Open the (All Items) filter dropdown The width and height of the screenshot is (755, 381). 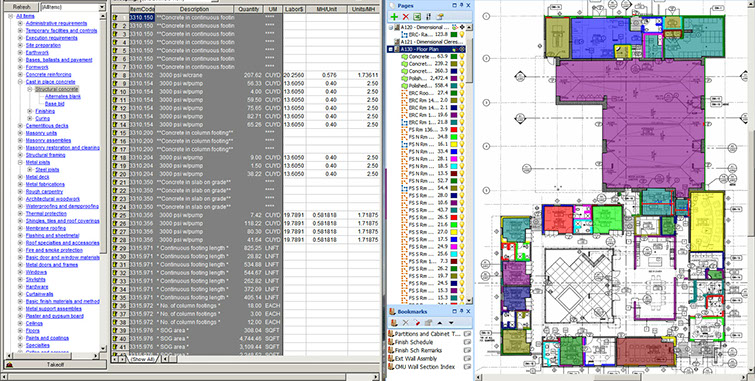click(102, 7)
